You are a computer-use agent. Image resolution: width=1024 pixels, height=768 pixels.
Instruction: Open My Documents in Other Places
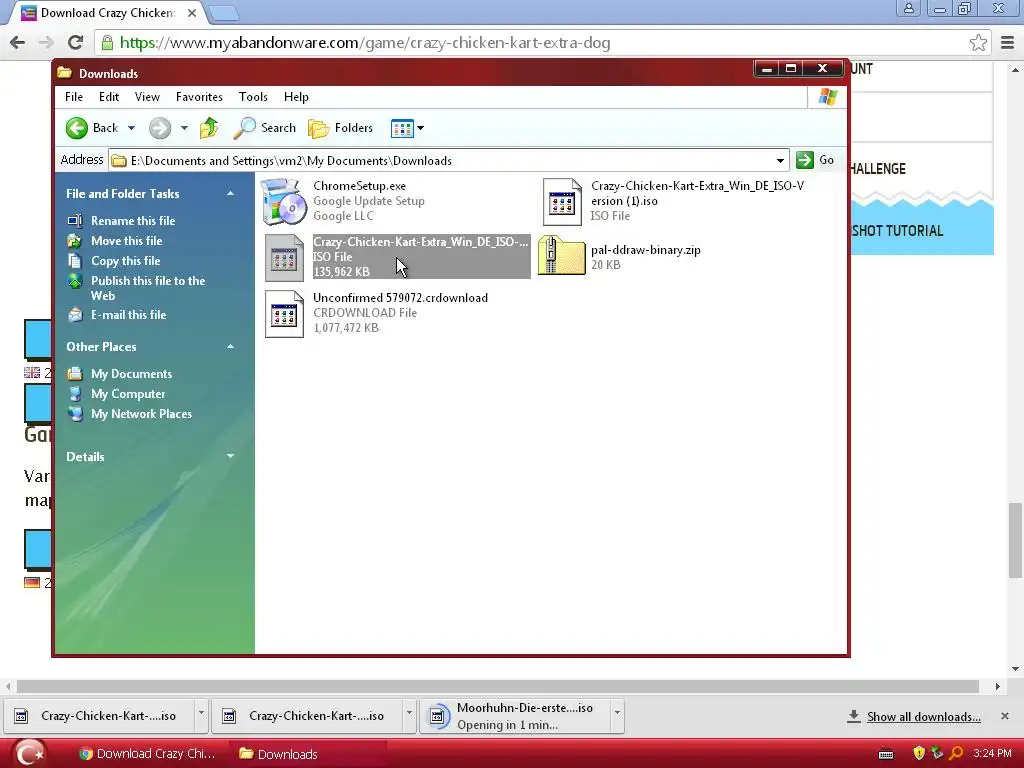click(131, 374)
